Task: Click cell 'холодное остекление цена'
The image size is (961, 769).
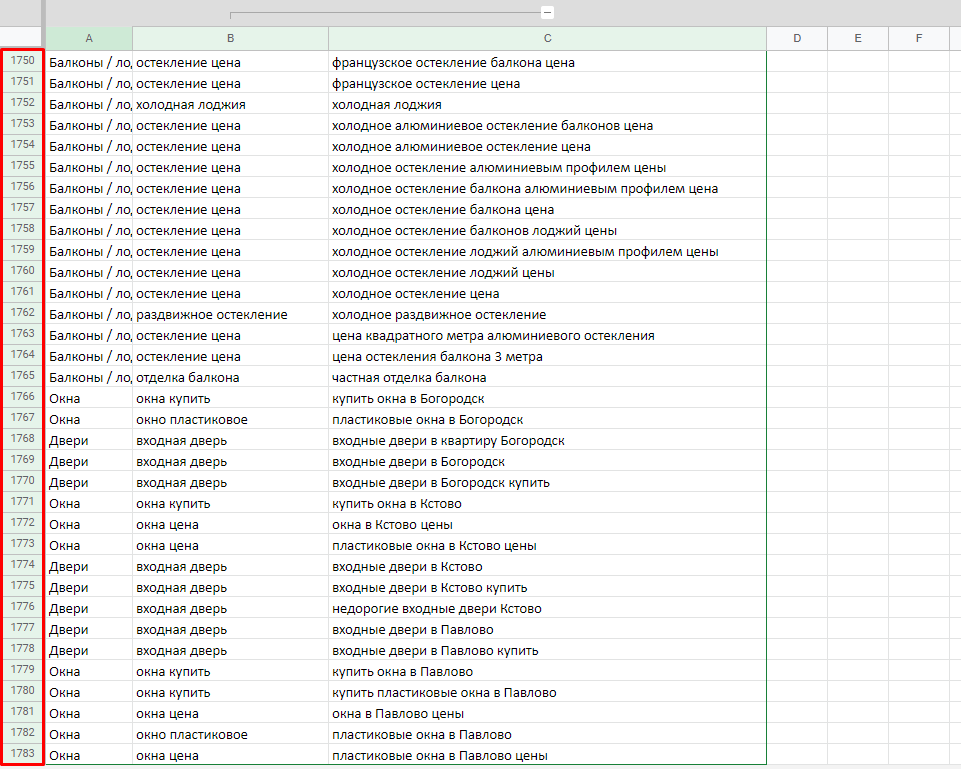Action: click(x=547, y=294)
